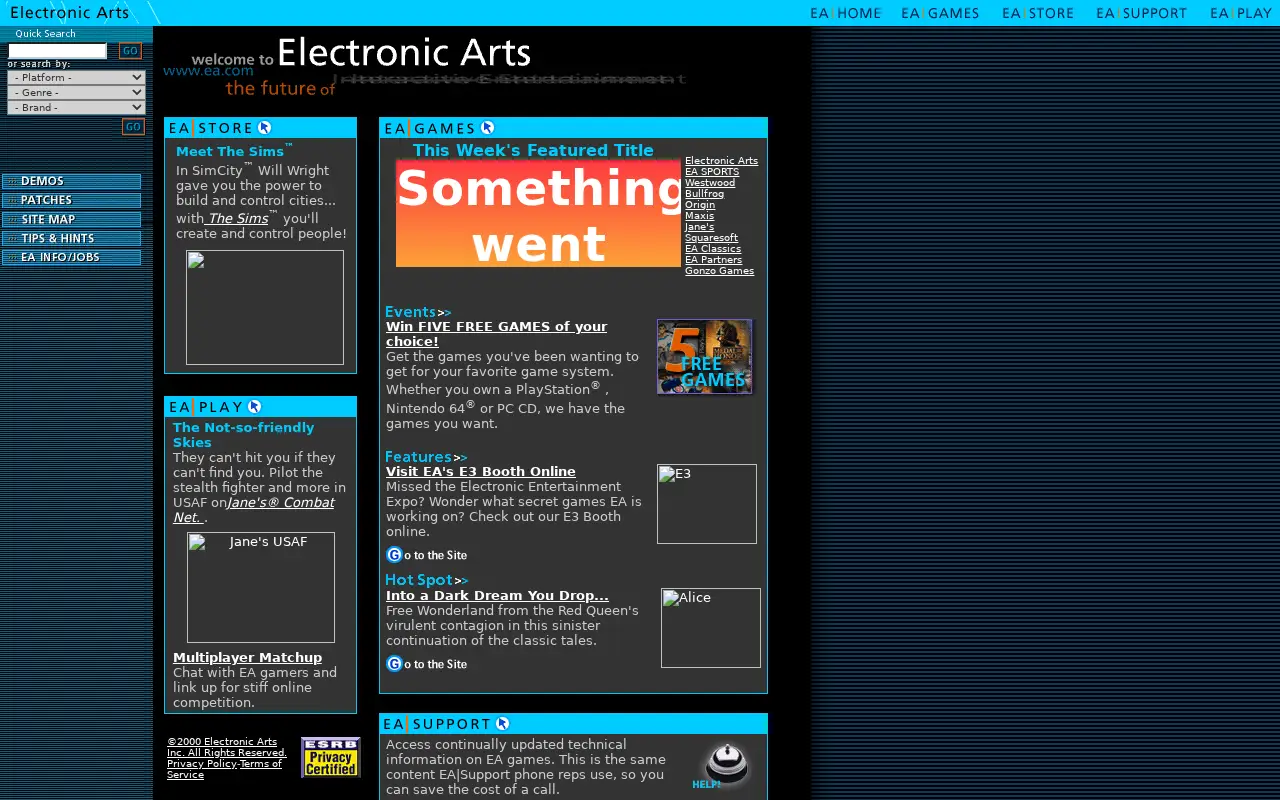The image size is (1280, 800).
Task: Open Multiplayer Matchup link
Action: click(x=247, y=657)
